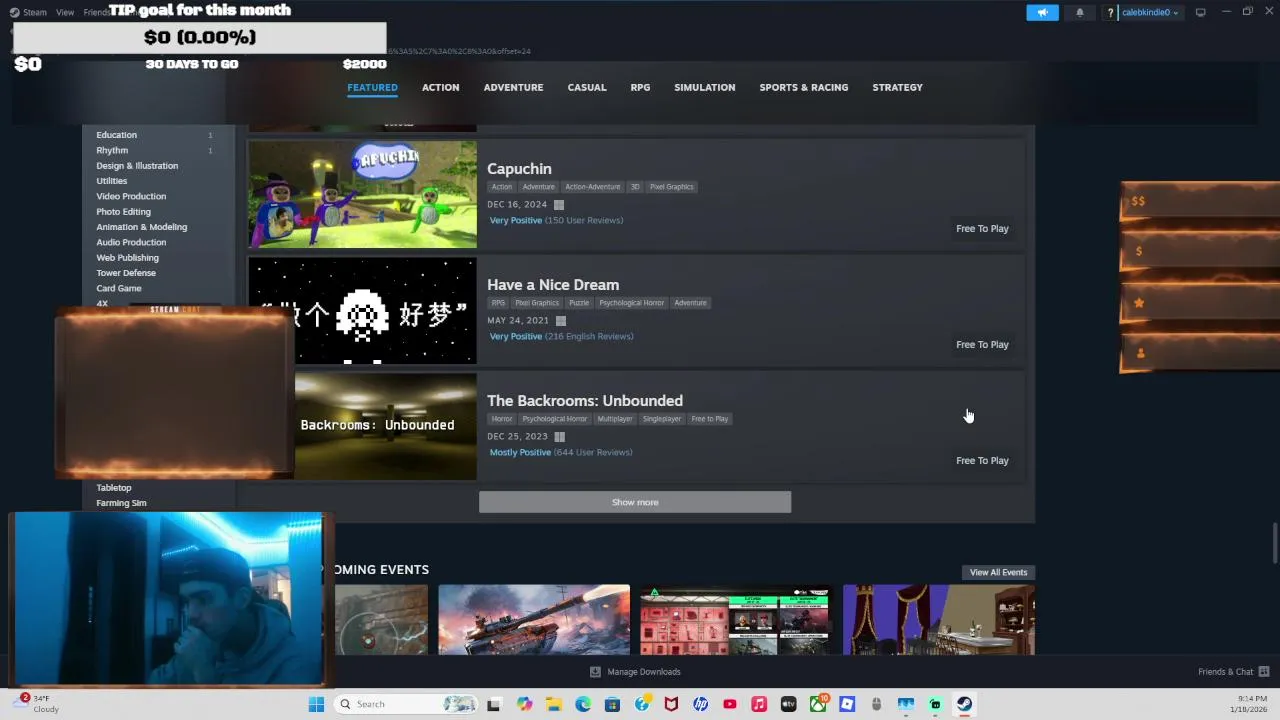
Task: Launch Apple TV from the taskbar
Action: 788,704
